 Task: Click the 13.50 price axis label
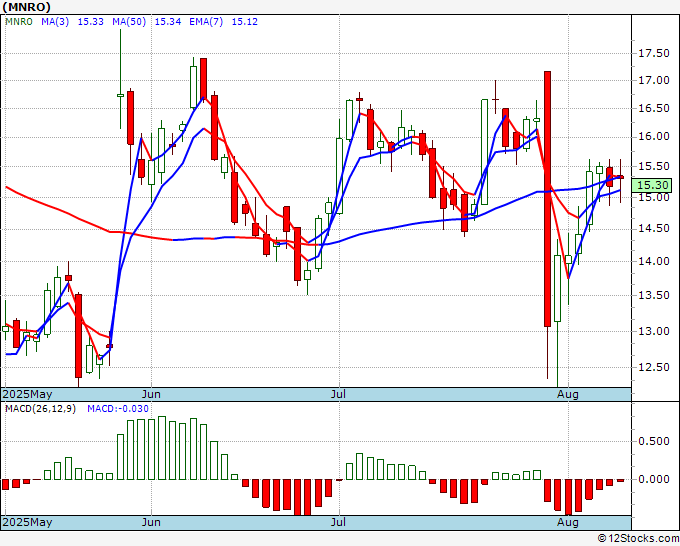click(654, 295)
